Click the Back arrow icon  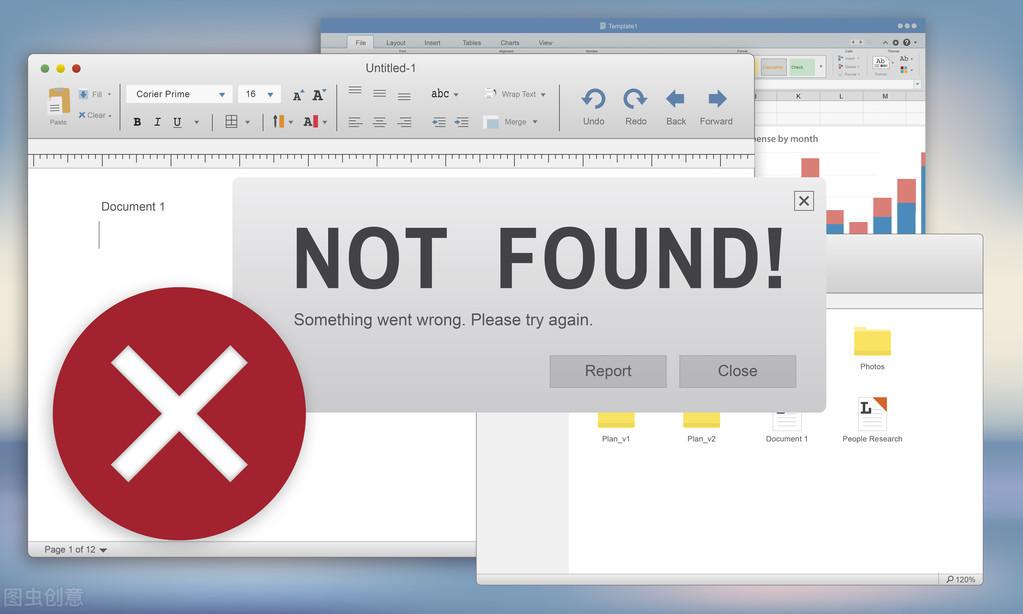(675, 99)
